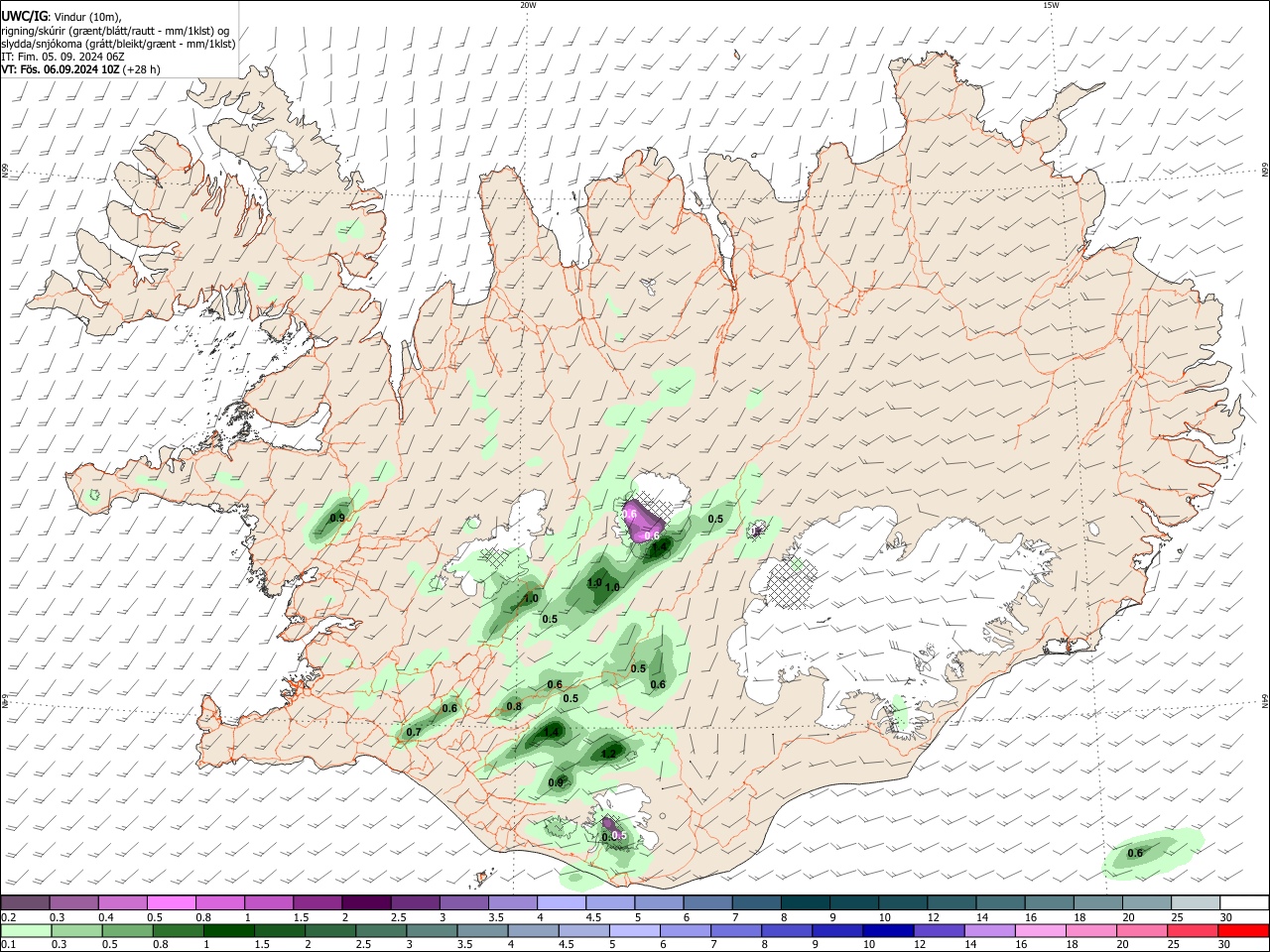The width and height of the screenshot is (1270, 952).
Task: Select the darkest purple snow swatch between 2 and 2.5
Action: [365, 902]
